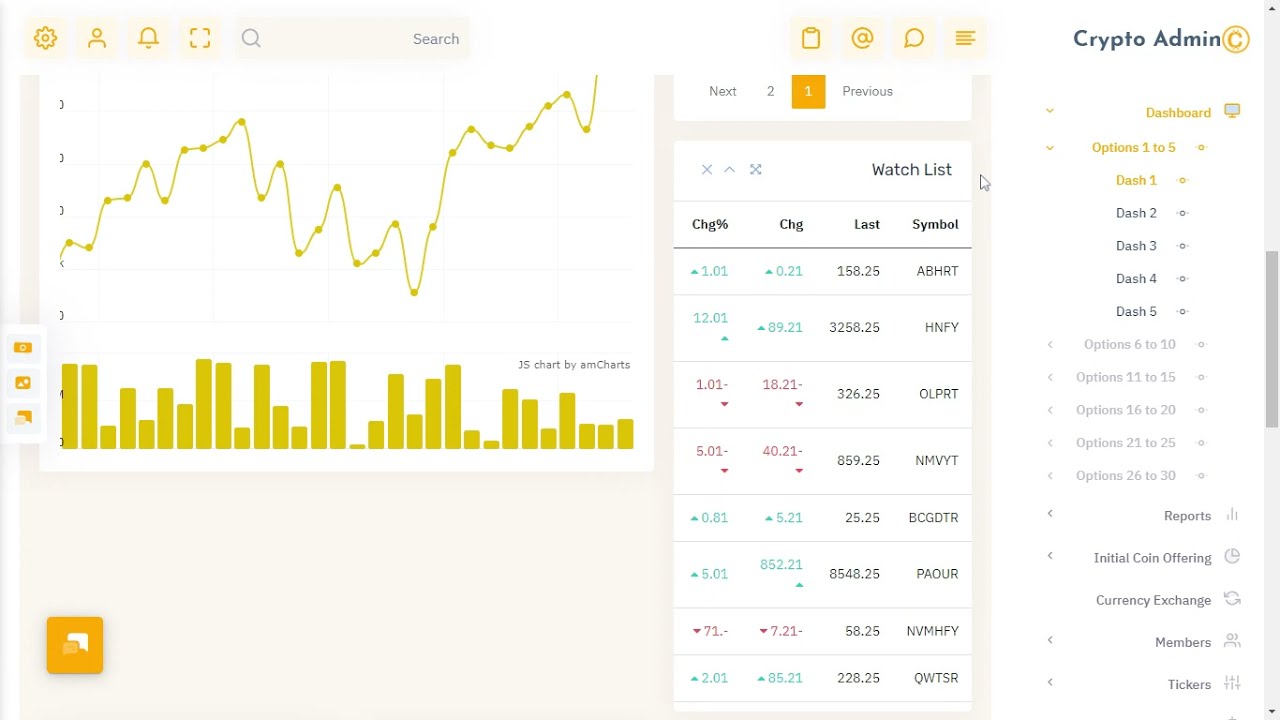Click the 8548.25 last price value
Screen dimensions: 1280x720
[854, 574]
